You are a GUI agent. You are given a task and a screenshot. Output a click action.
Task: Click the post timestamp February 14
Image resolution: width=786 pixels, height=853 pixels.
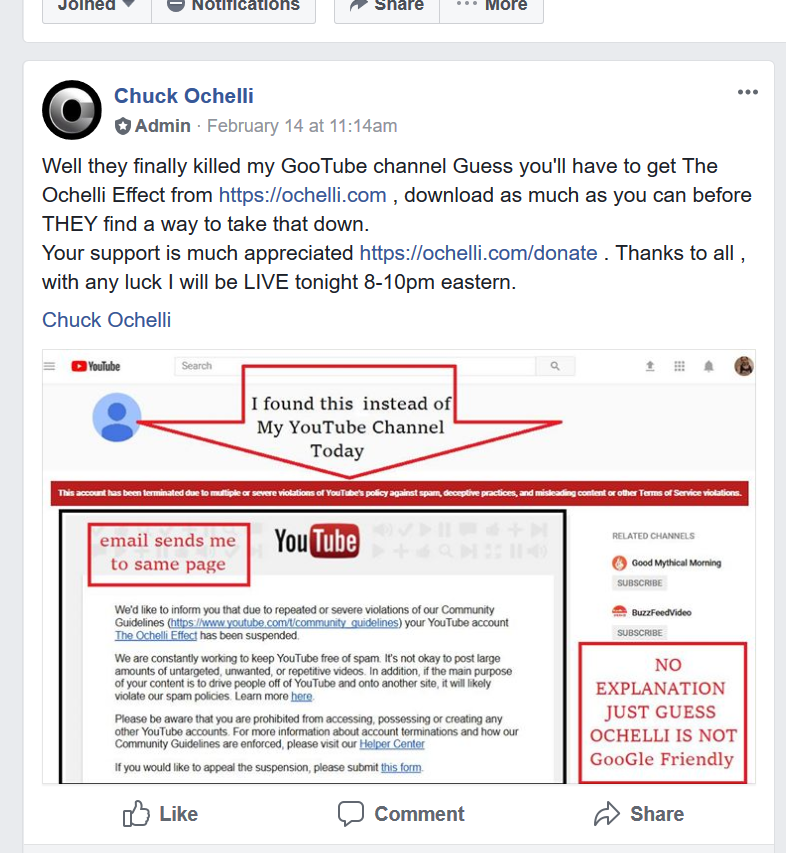[x=302, y=126]
